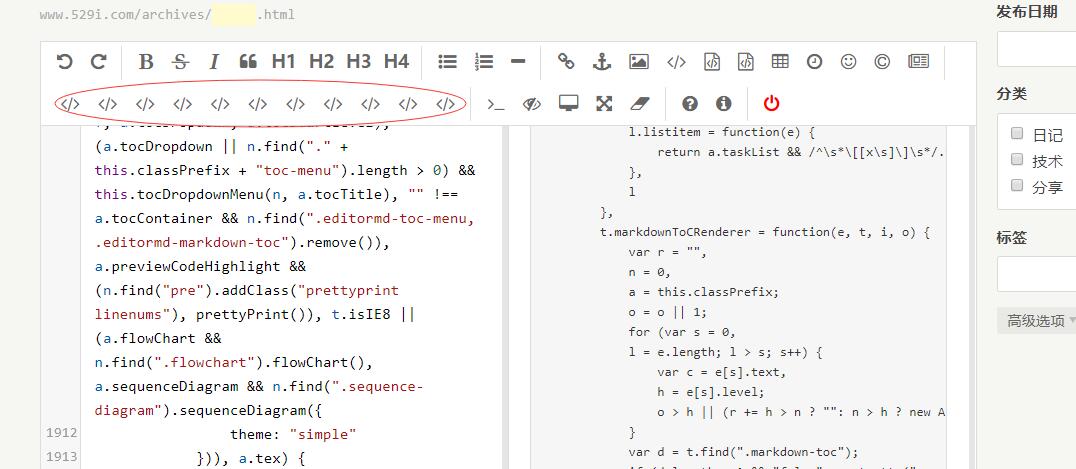The height and width of the screenshot is (469, 1076).
Task: Insert a table using the grid icon
Action: 779,62
